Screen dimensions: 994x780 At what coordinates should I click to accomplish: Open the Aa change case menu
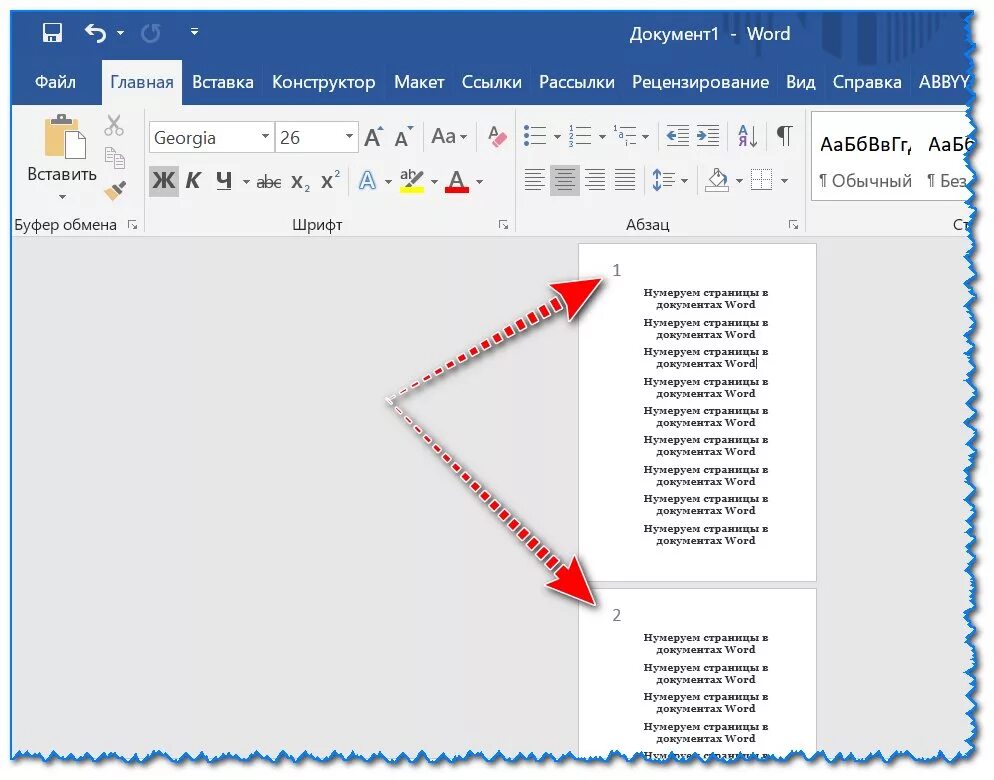[449, 136]
